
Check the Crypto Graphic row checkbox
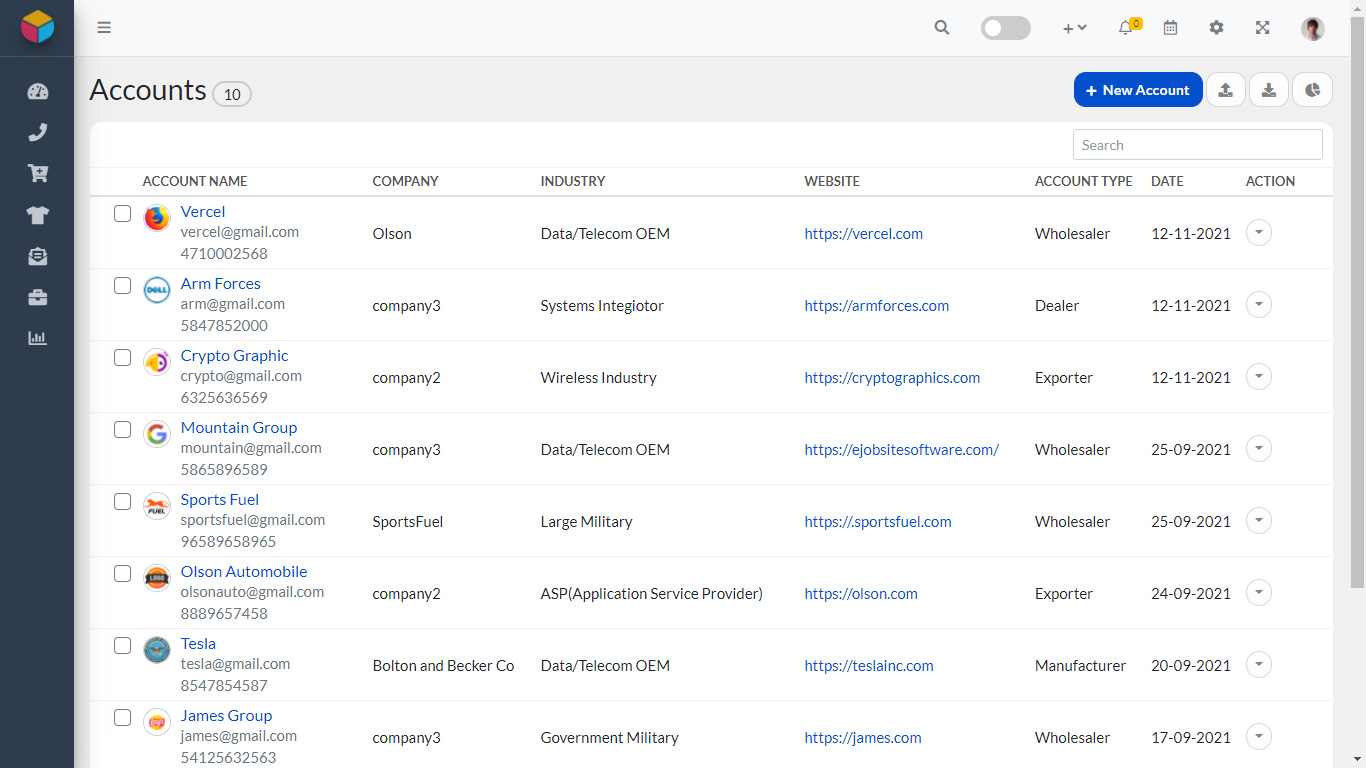[x=122, y=357]
